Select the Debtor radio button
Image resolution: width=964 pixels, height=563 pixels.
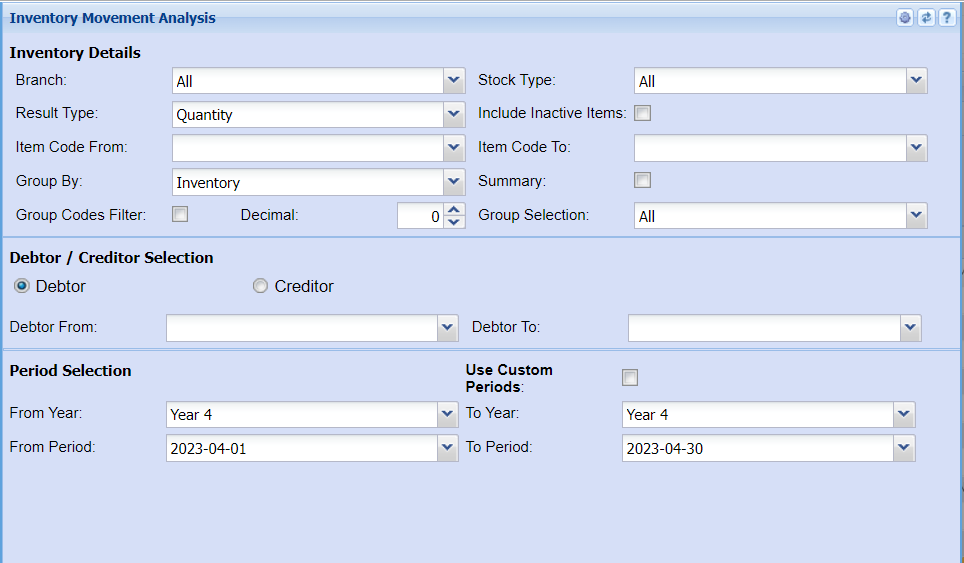[x=22, y=286]
